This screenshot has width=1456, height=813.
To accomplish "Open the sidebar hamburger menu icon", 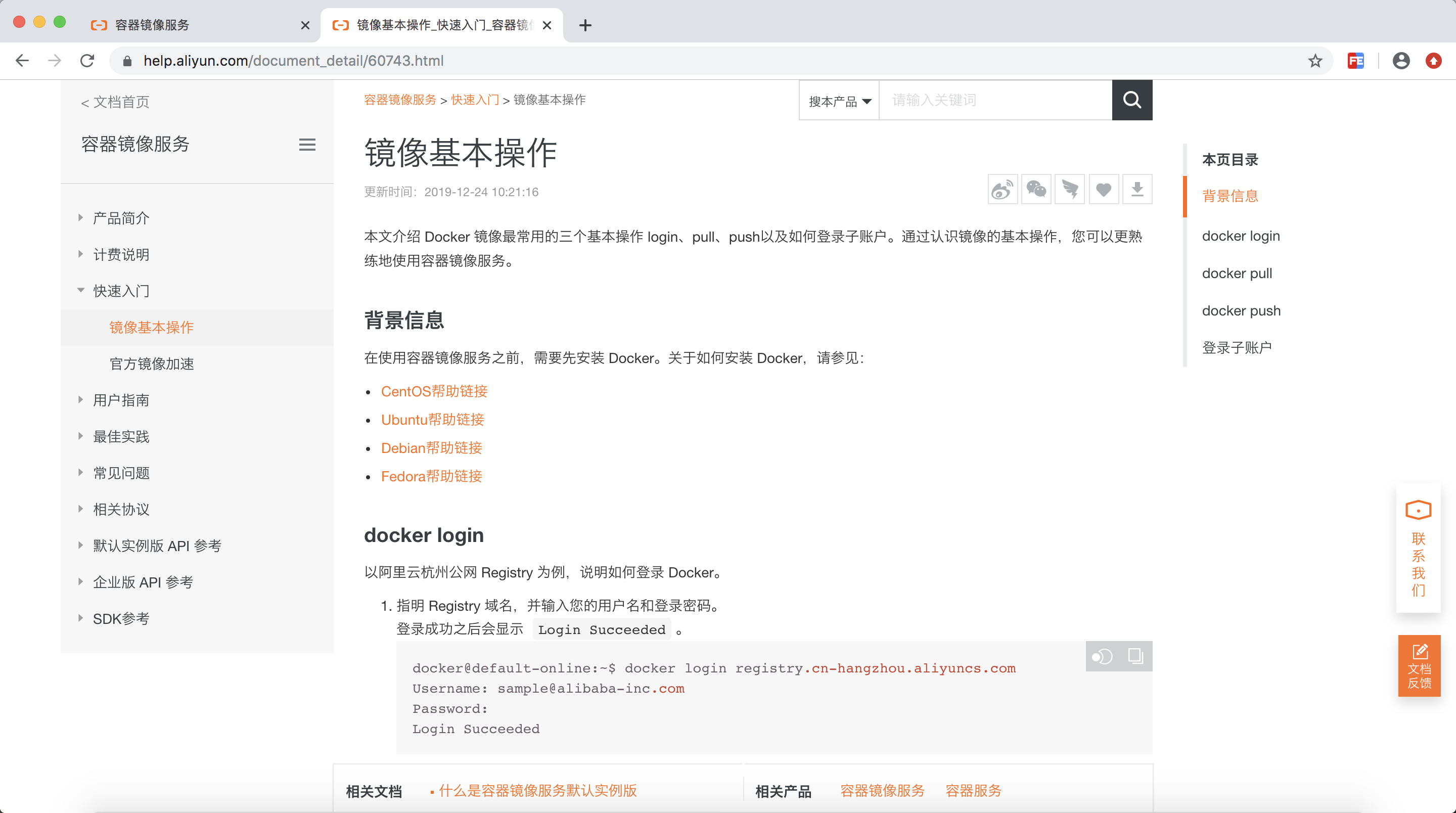I will pos(307,145).
